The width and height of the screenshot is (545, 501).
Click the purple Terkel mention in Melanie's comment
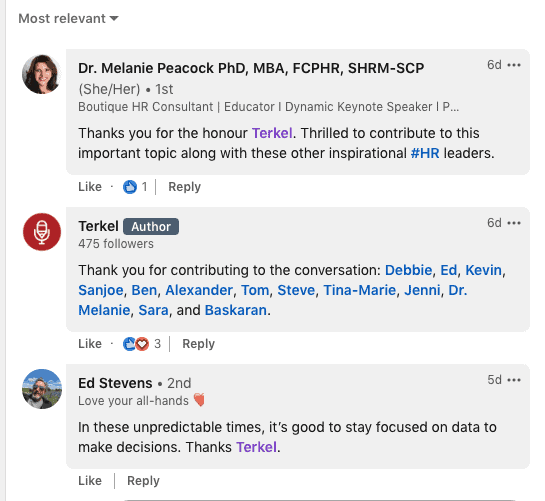point(272,133)
